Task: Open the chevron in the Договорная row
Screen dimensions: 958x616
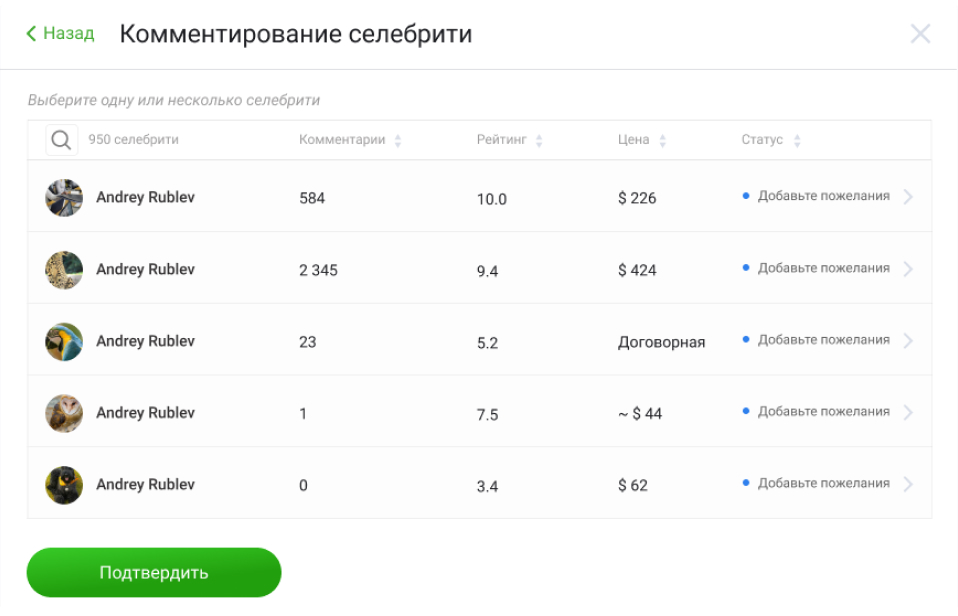Action: coord(908,341)
